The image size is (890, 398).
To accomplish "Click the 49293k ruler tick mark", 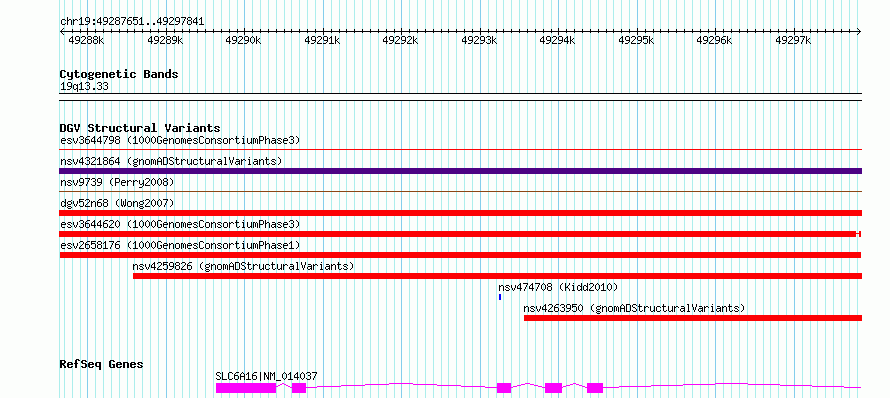I will (x=480, y=32).
